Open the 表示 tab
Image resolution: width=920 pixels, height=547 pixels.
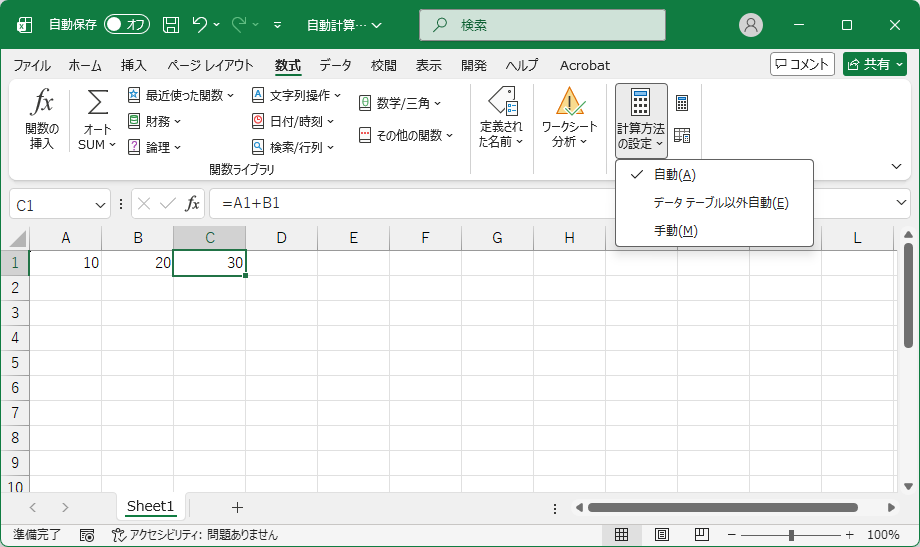pos(429,65)
